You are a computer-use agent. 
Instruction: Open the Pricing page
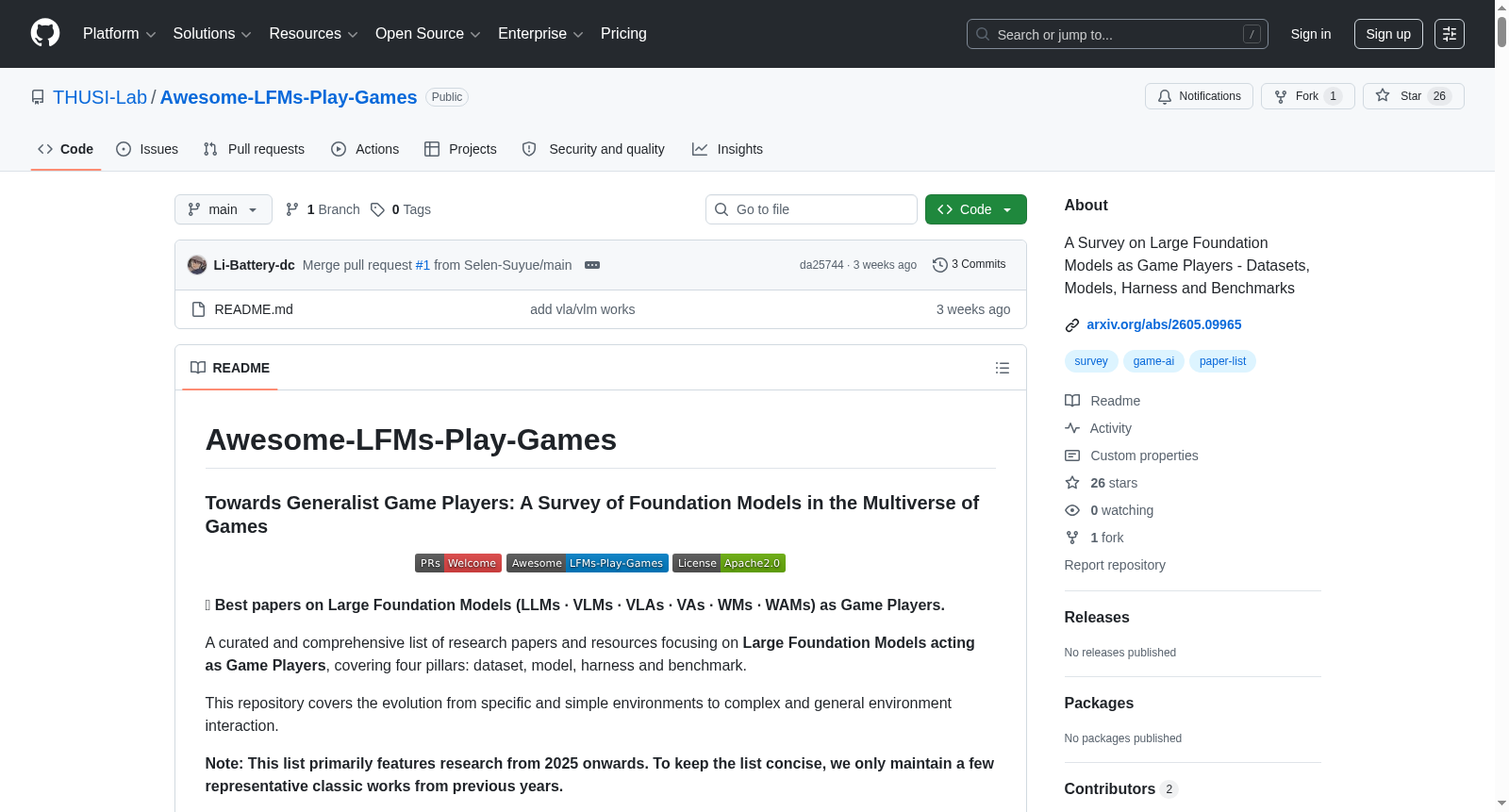tap(623, 34)
